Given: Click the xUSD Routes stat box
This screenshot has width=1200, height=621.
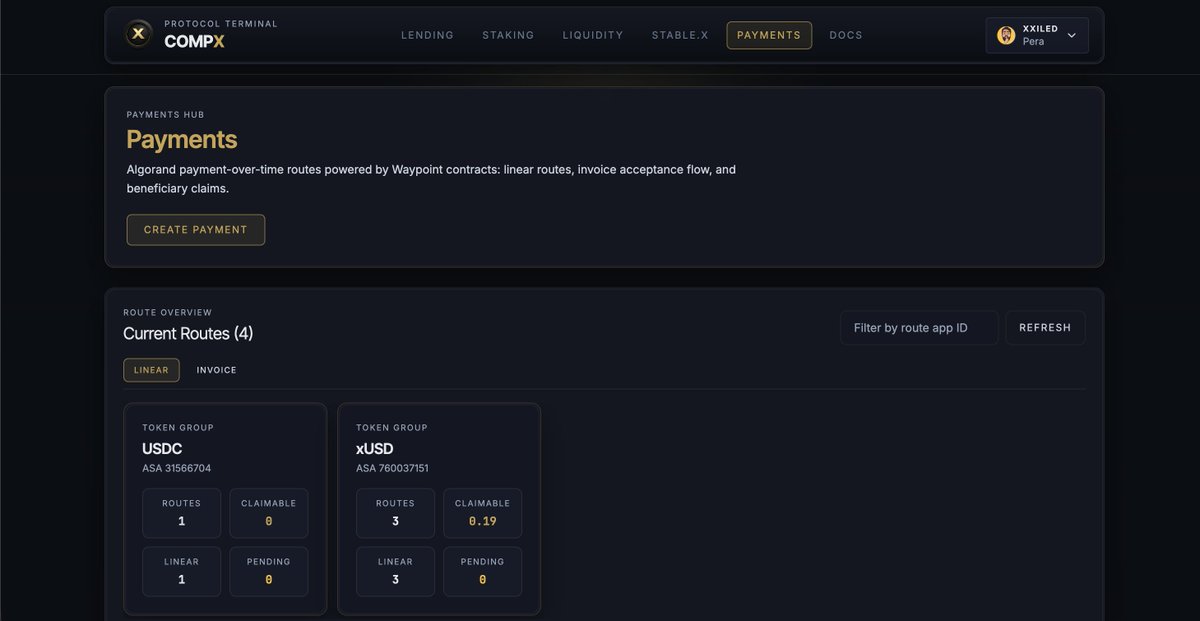Looking at the screenshot, I should 396,513.
